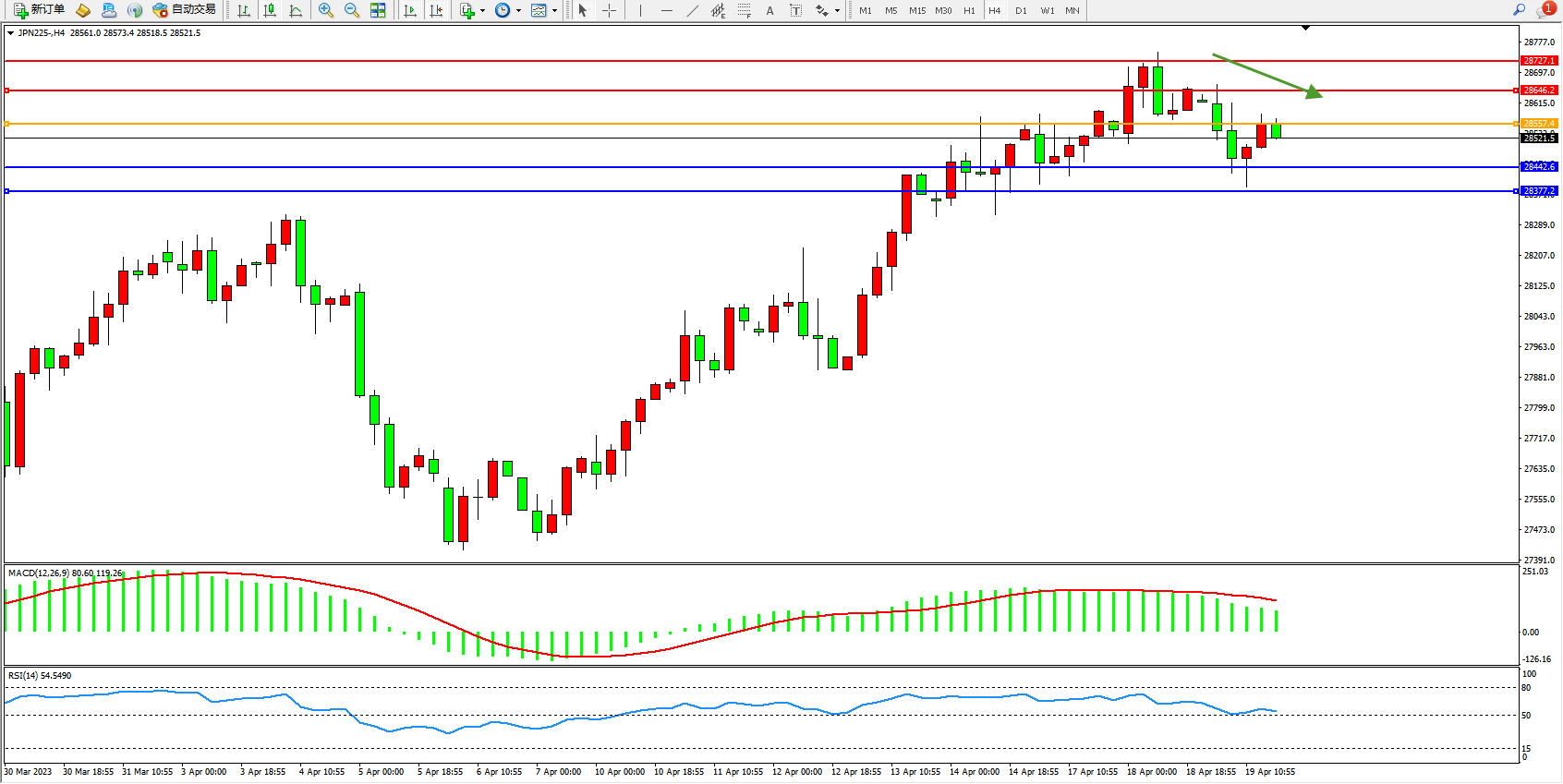The image size is (1563, 784).
Task: Switch chart to candlestick mode
Action: (x=270, y=10)
